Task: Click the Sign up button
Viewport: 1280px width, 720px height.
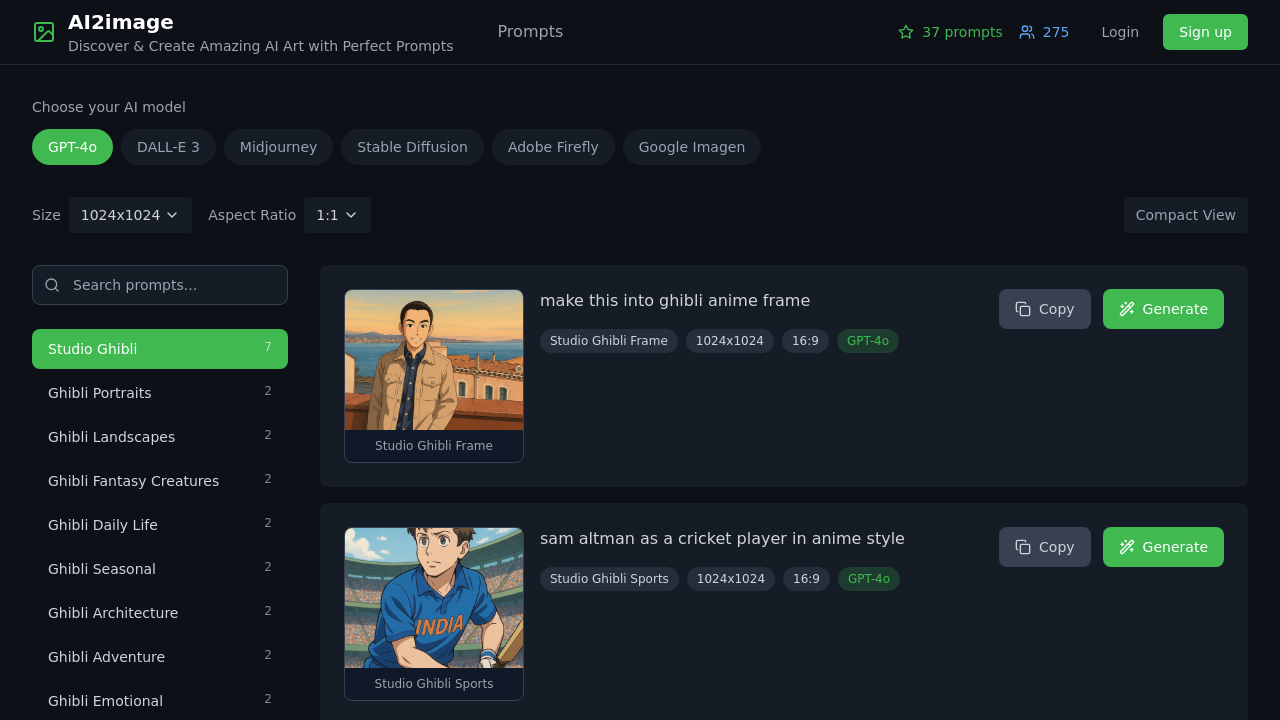Action: 1204,31
